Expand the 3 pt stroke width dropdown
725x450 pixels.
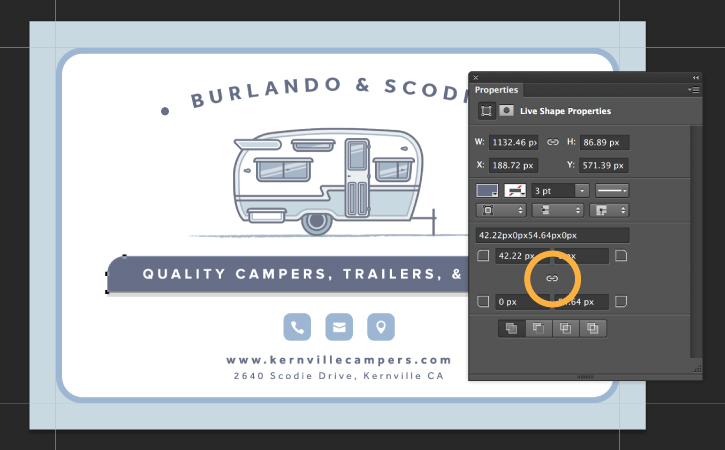point(582,191)
